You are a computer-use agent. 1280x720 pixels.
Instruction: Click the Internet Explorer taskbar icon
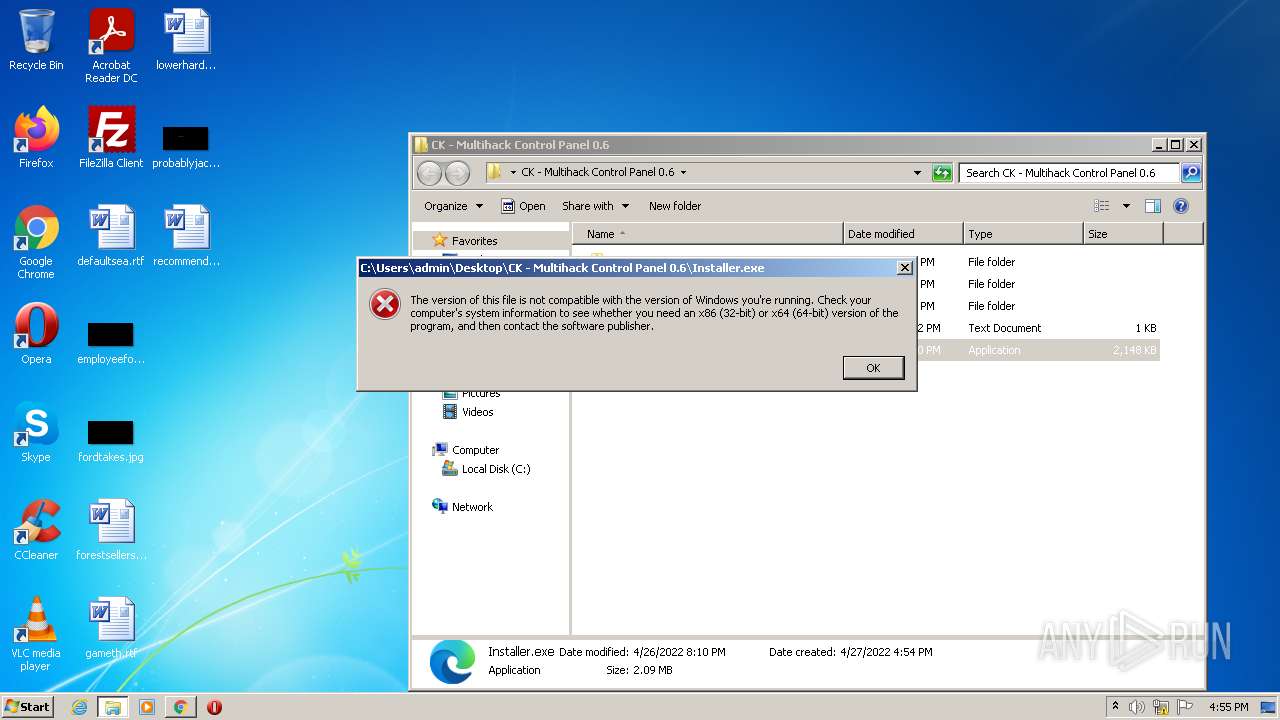pos(80,707)
